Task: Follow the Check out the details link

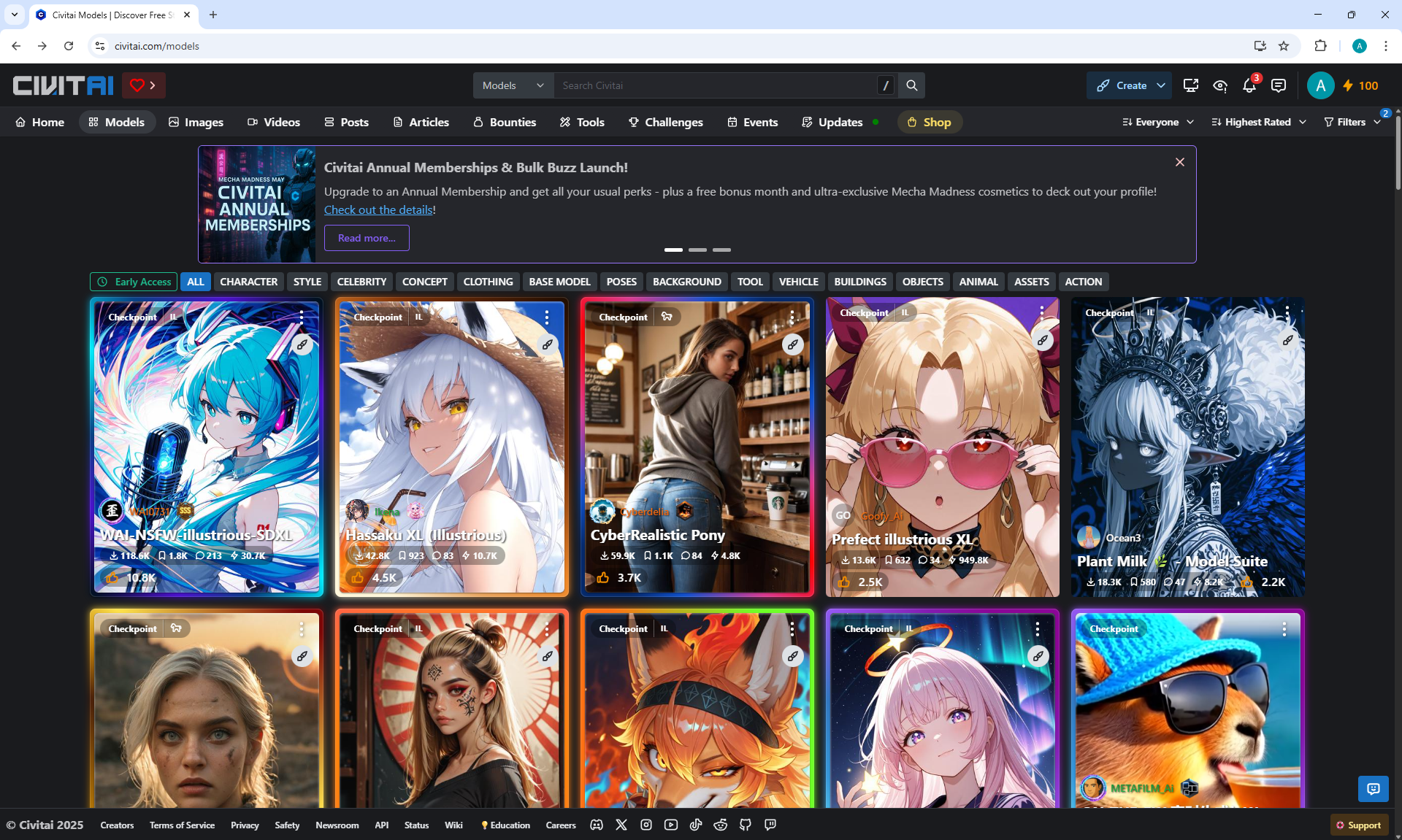Action: tap(378, 209)
